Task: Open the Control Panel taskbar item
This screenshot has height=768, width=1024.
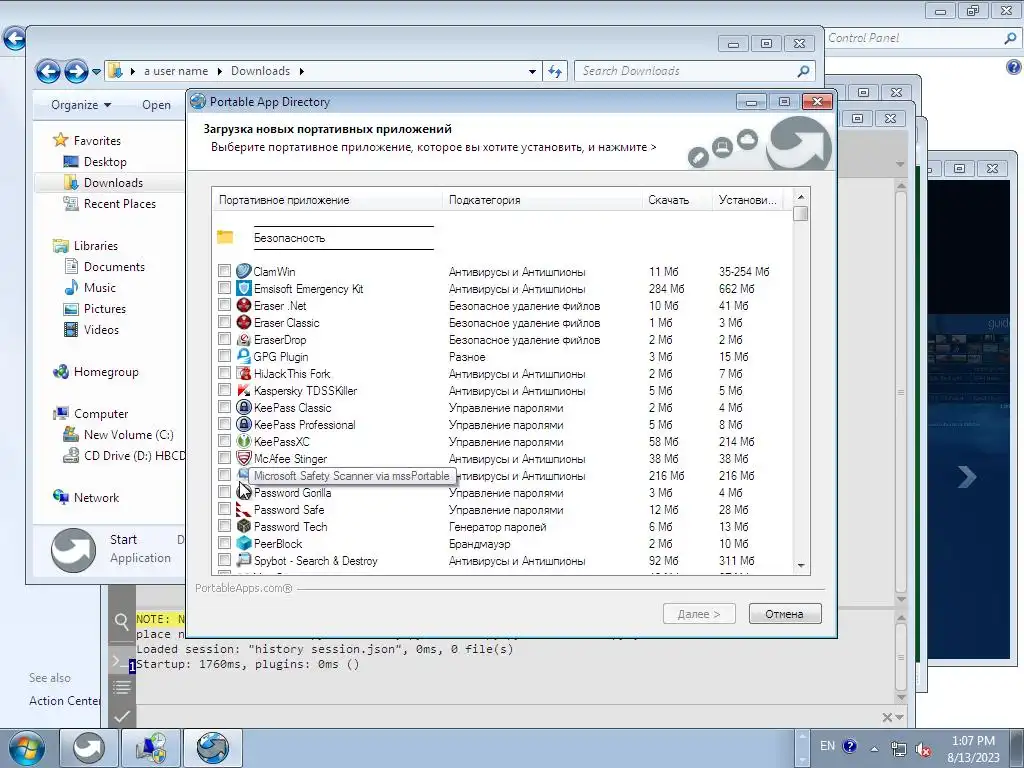Action: point(151,748)
